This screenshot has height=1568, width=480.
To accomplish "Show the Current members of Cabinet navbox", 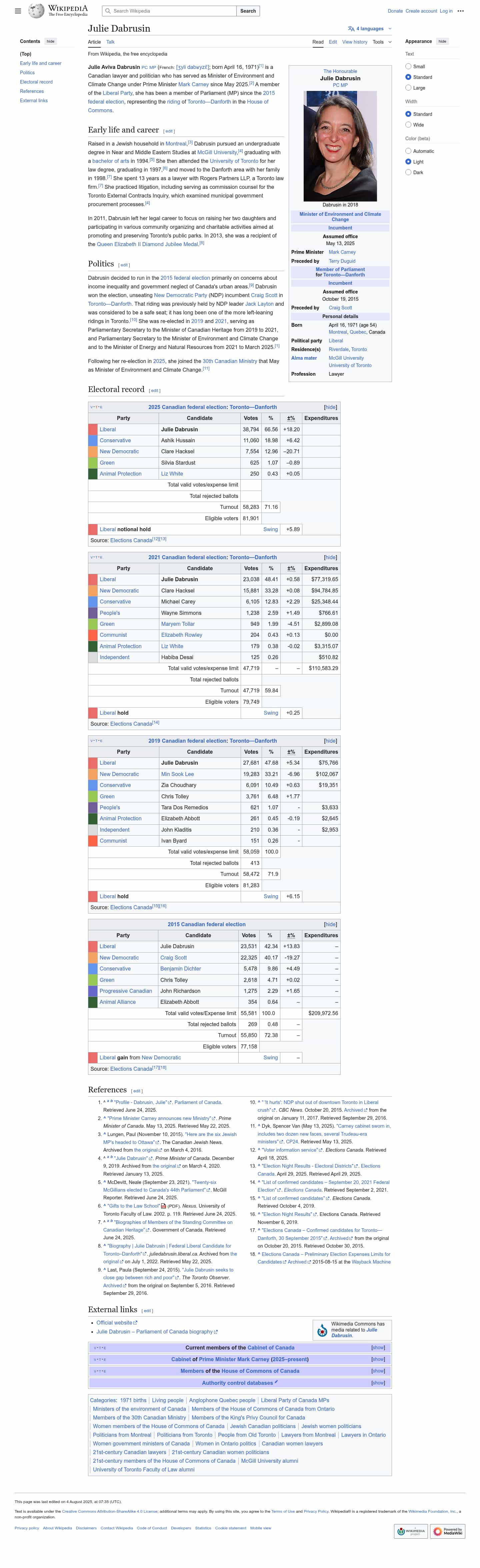I will click(x=378, y=1348).
